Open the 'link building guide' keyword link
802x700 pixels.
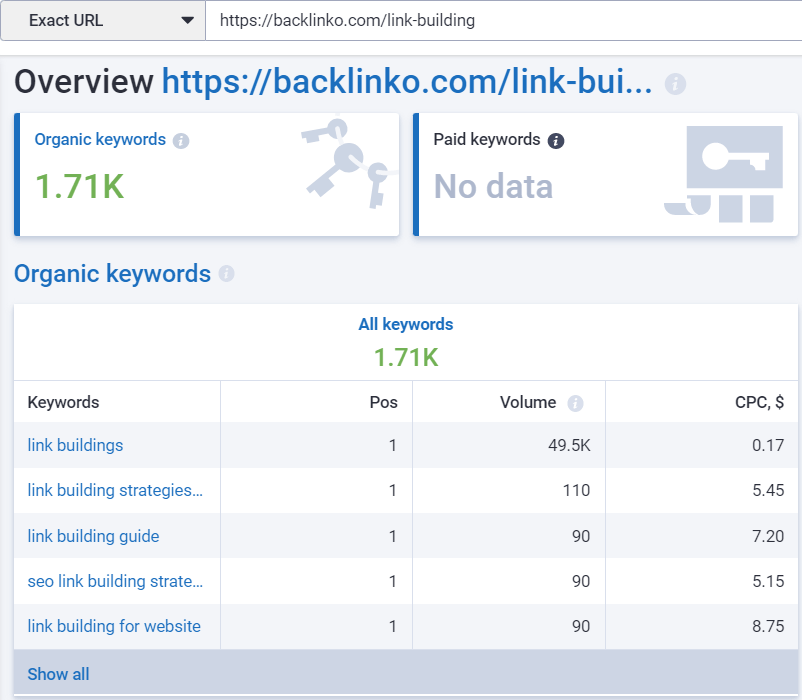pos(93,536)
